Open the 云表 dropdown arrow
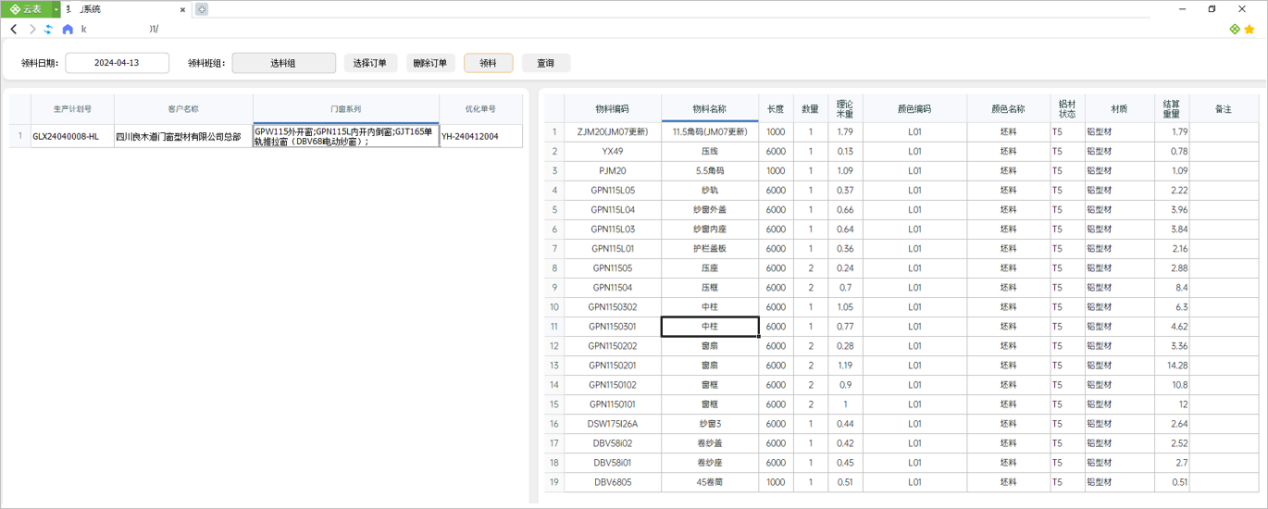The width and height of the screenshot is (1268, 509). pyautogui.click(x=56, y=9)
